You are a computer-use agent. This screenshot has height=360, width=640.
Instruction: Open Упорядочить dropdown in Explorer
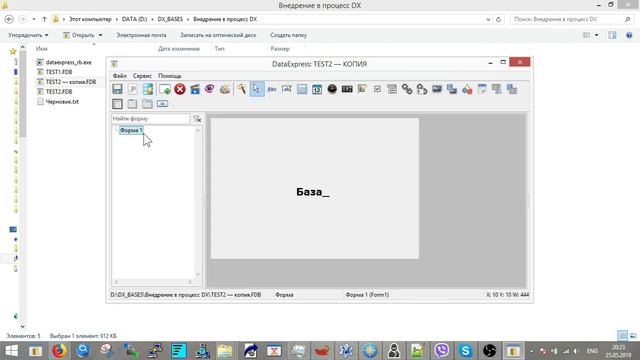[x=28, y=35]
